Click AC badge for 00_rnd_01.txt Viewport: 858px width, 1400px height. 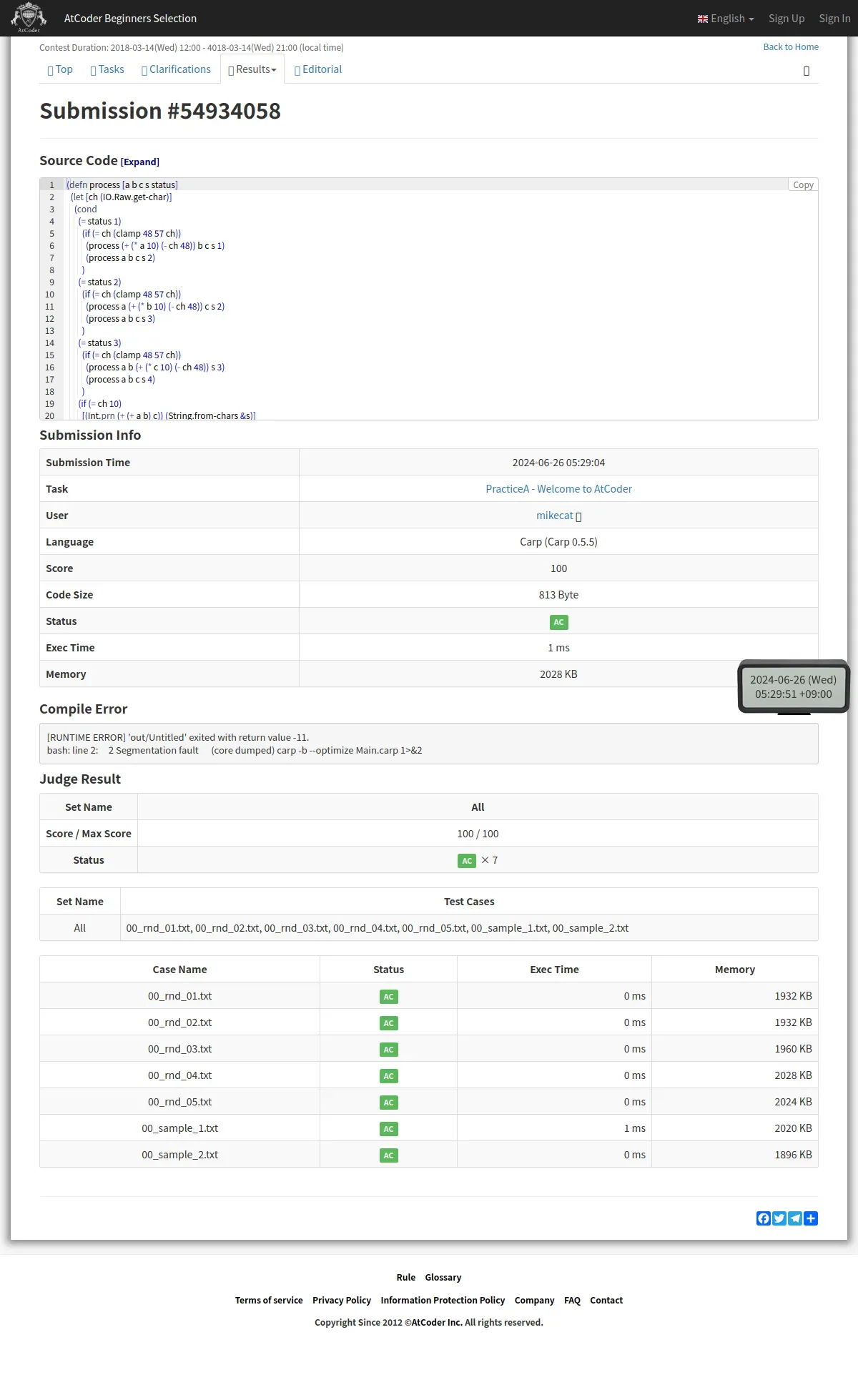(x=388, y=997)
